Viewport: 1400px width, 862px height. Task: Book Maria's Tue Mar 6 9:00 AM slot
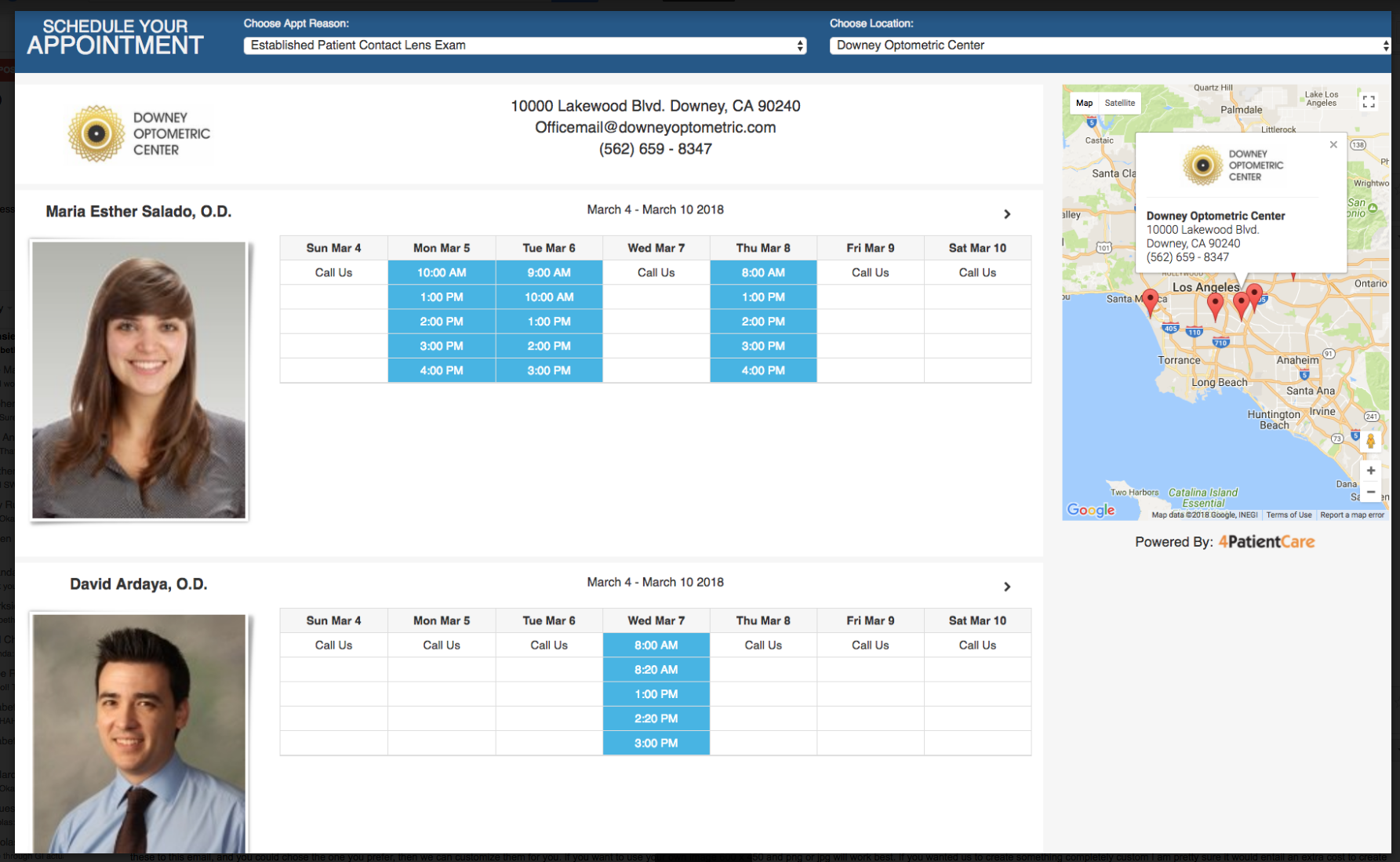point(549,272)
